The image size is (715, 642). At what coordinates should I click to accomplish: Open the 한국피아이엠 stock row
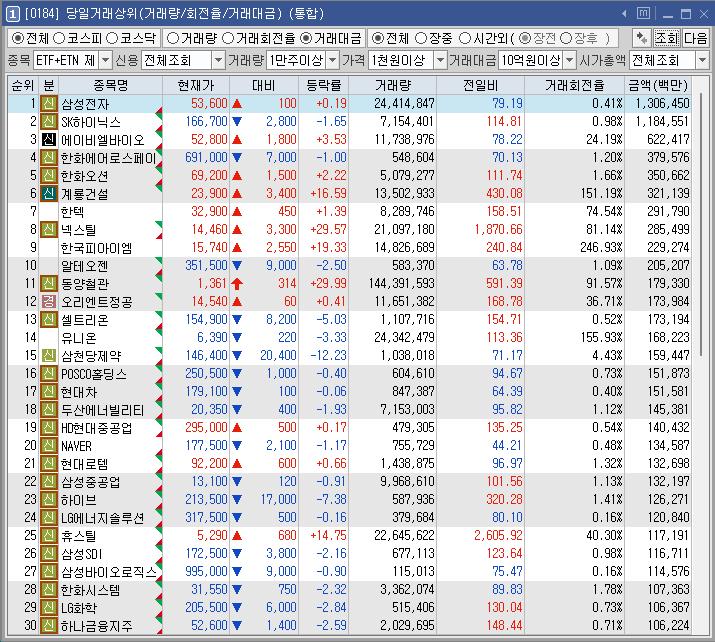(349, 248)
